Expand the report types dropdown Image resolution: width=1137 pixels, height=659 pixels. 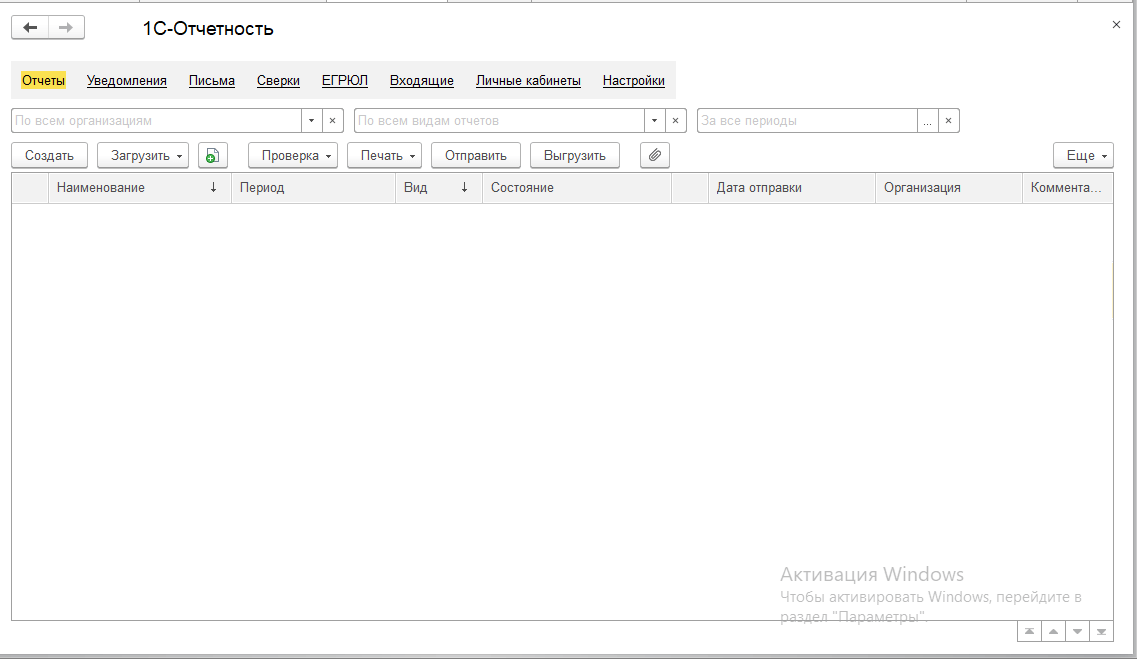tap(655, 120)
